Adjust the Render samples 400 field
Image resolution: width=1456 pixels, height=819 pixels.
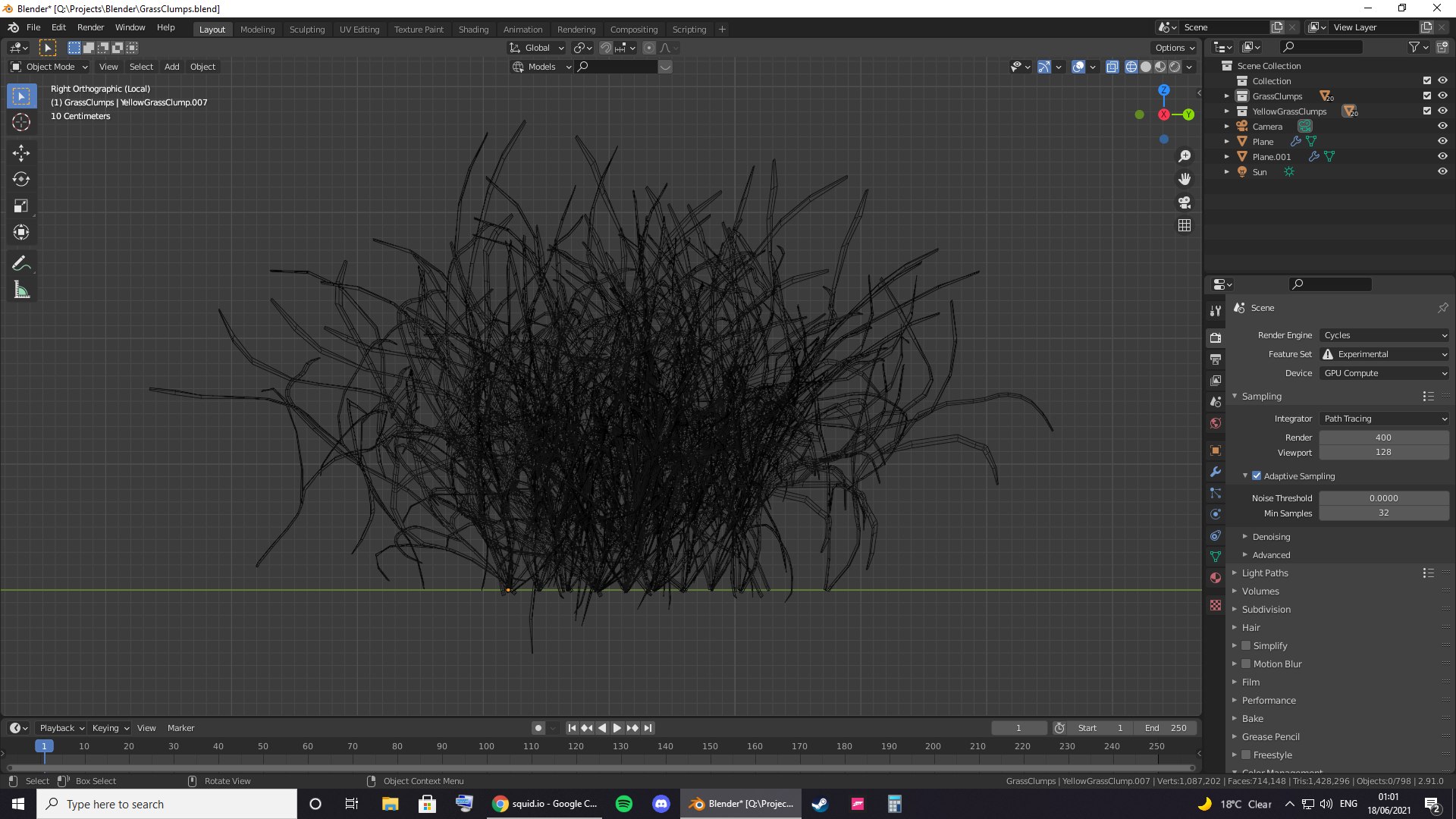pyautogui.click(x=1384, y=438)
